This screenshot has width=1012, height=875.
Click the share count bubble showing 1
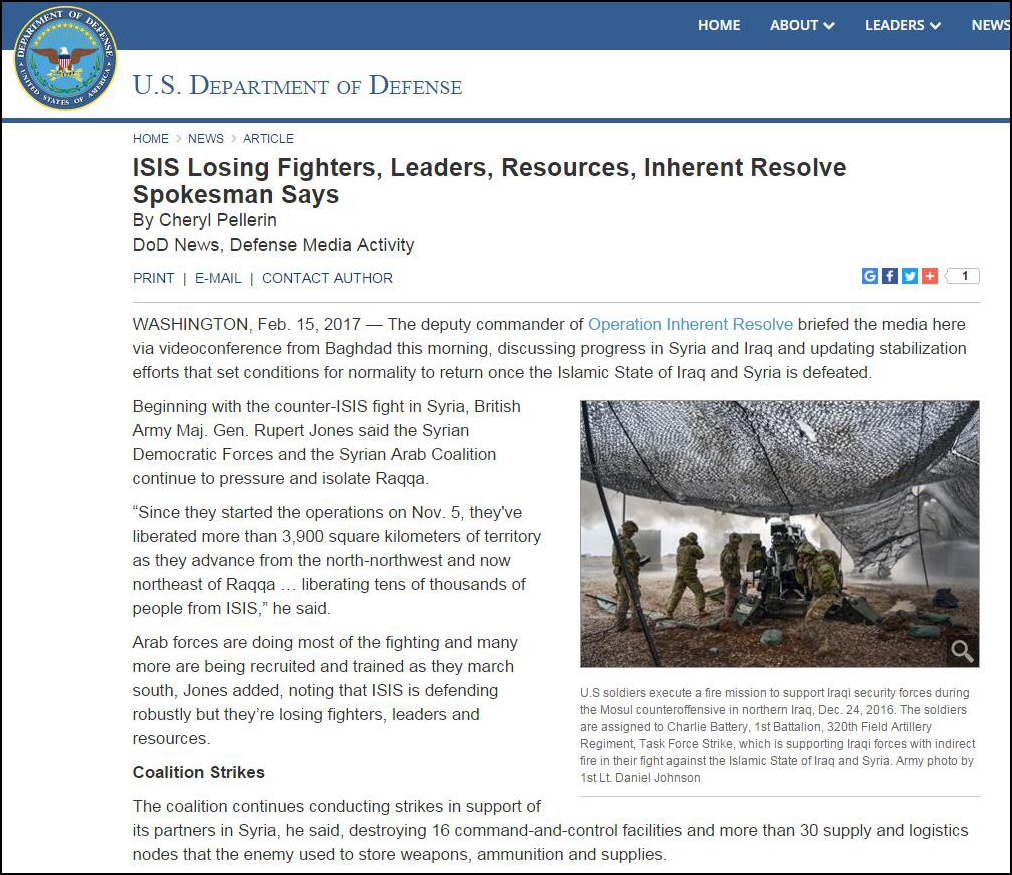pos(963,276)
